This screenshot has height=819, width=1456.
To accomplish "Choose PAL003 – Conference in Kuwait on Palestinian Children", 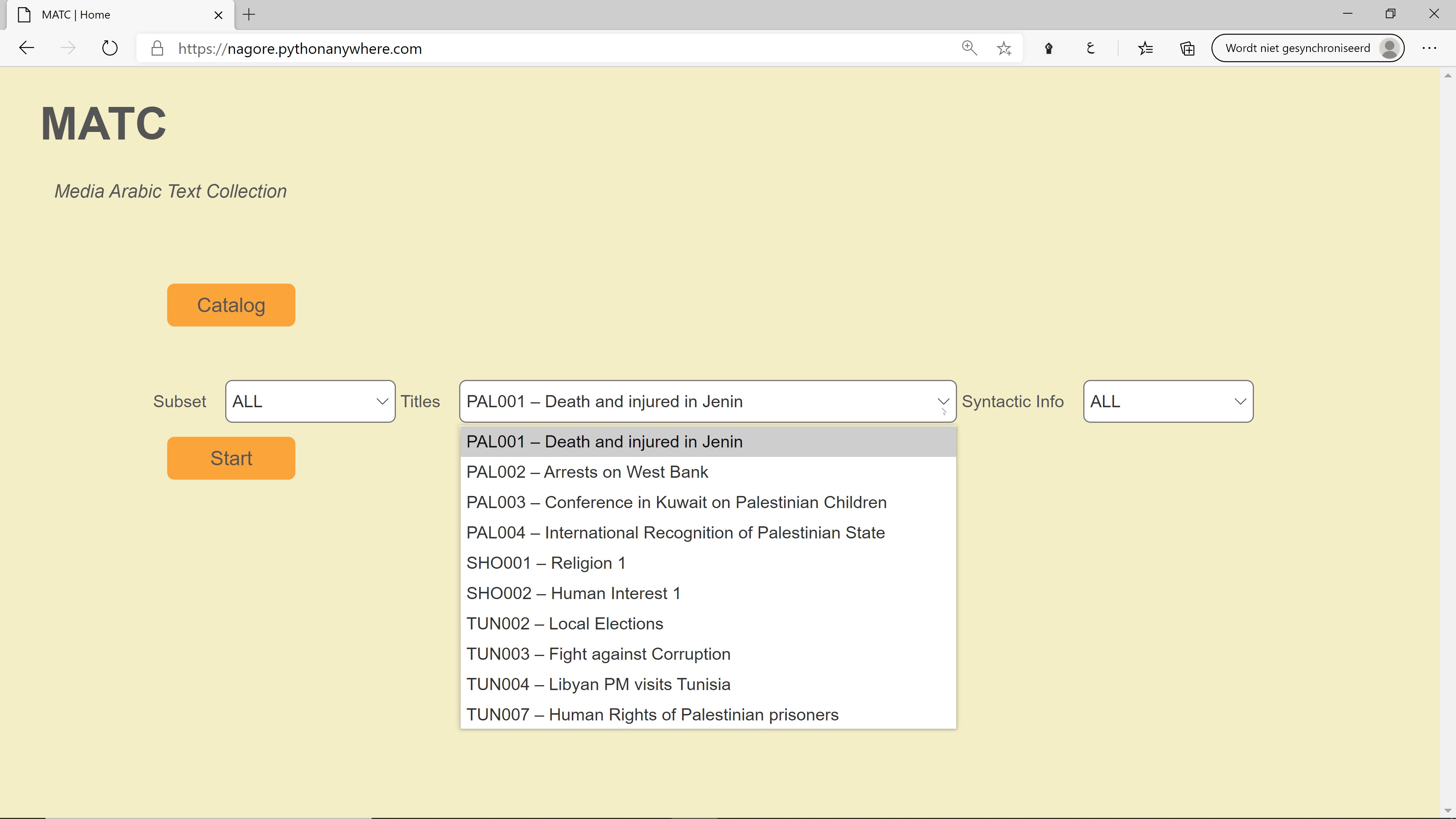I will coord(708,502).
